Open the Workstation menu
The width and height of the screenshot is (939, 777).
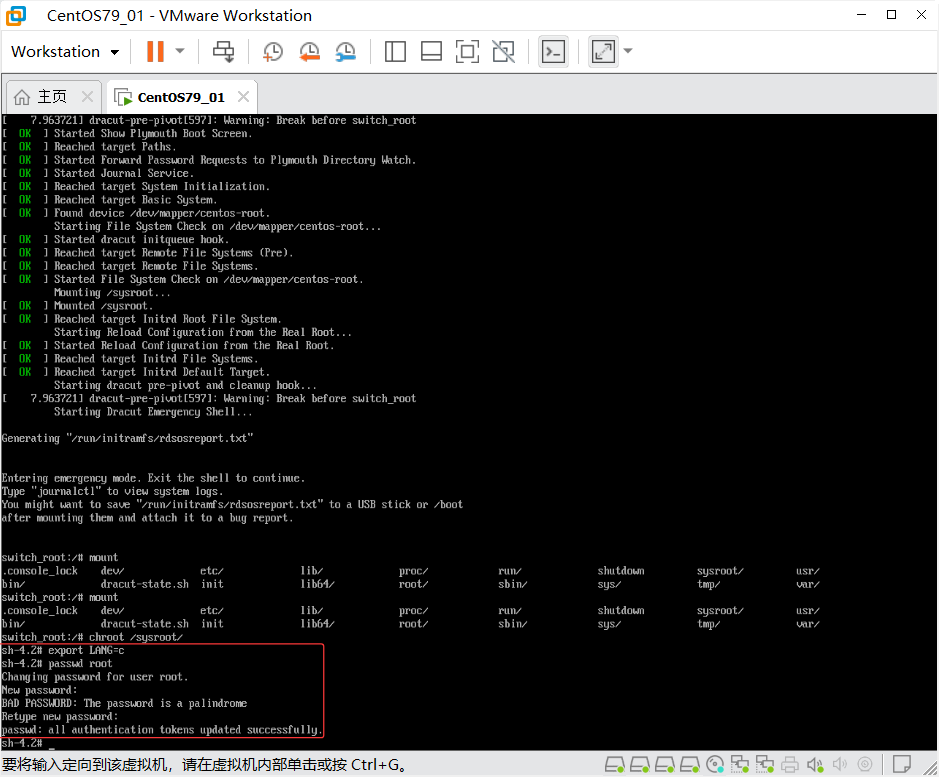pos(65,52)
